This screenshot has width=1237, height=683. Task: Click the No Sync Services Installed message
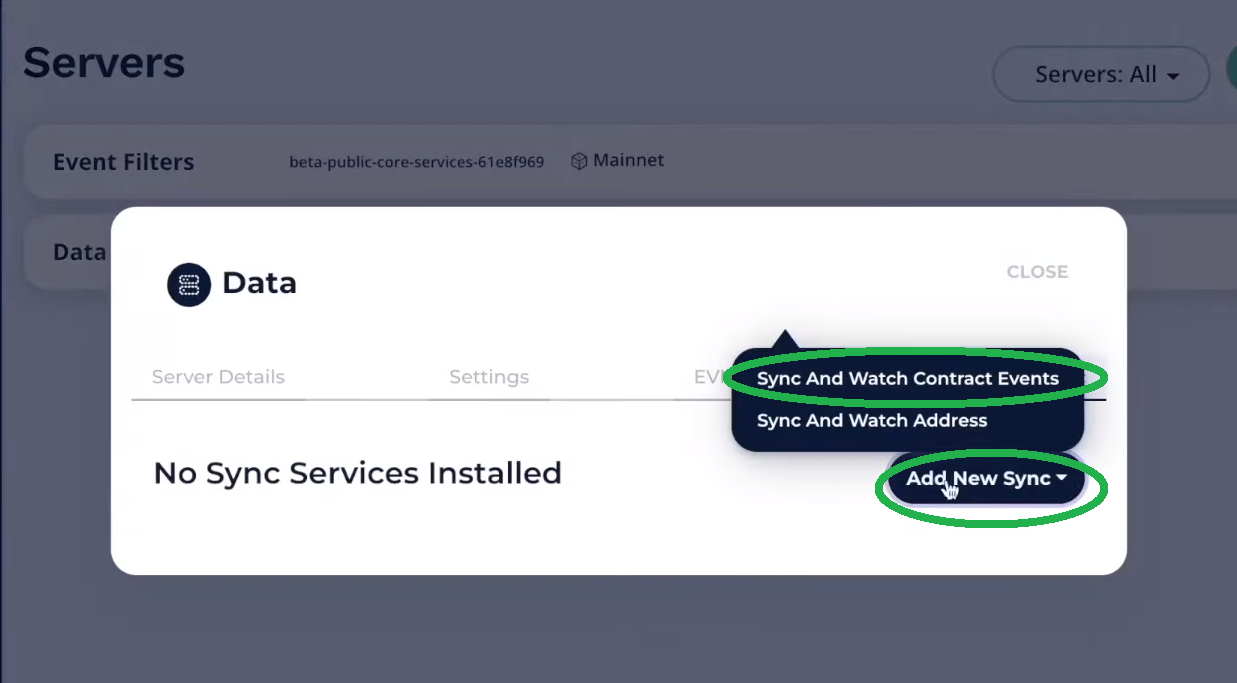pyautogui.click(x=357, y=473)
